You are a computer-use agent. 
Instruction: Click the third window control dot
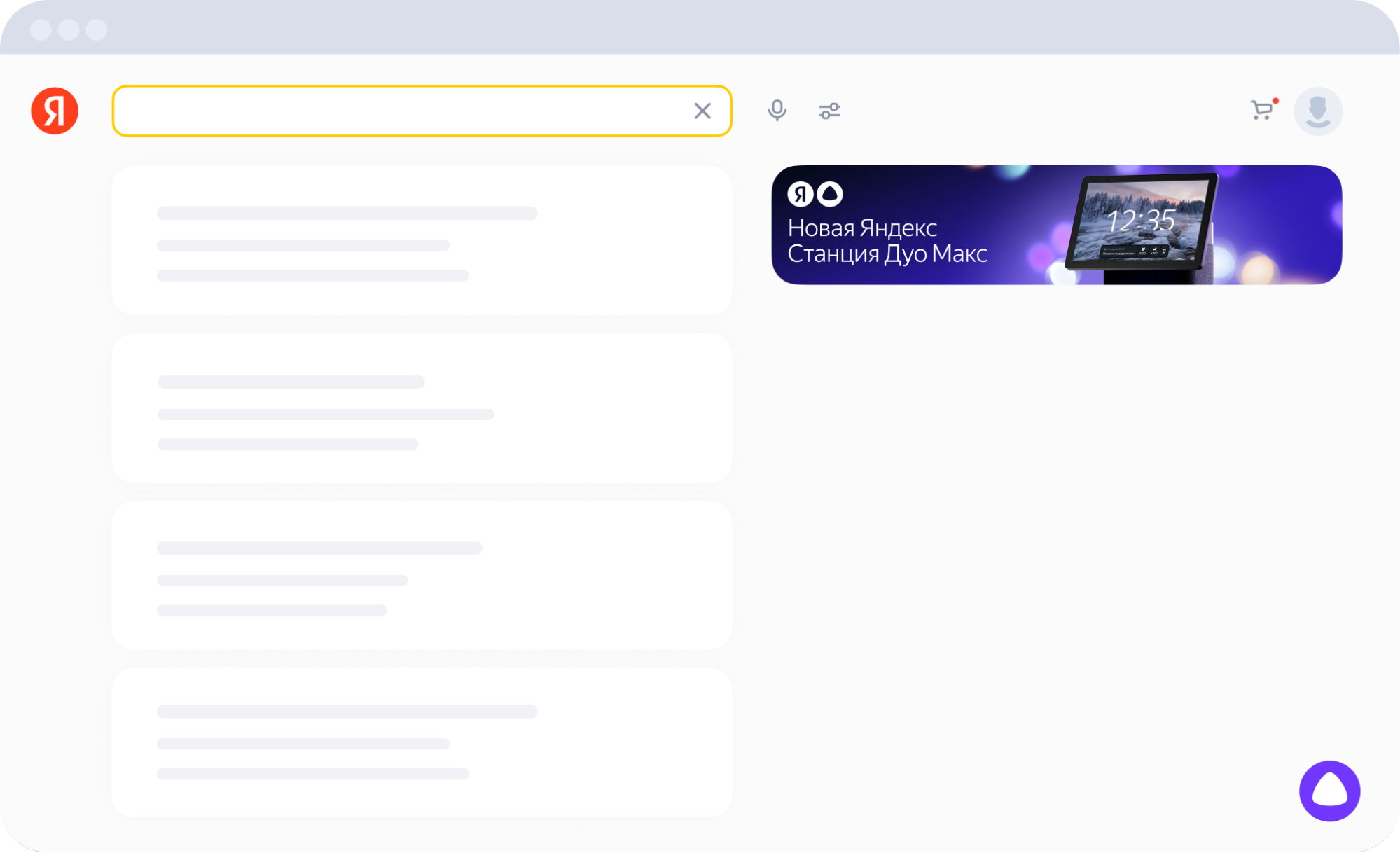point(97,29)
